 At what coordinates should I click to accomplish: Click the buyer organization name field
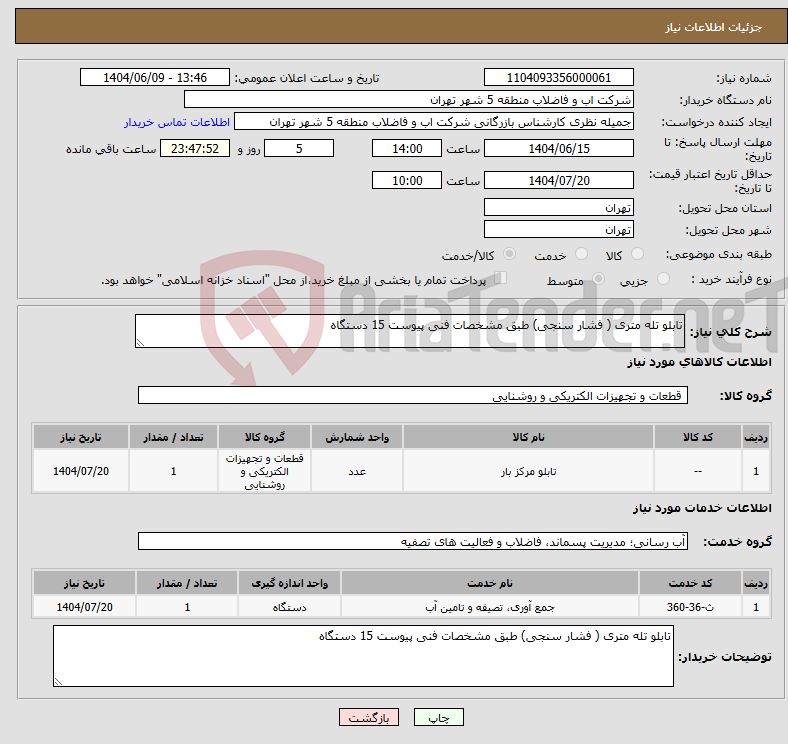pyautogui.click(x=409, y=100)
